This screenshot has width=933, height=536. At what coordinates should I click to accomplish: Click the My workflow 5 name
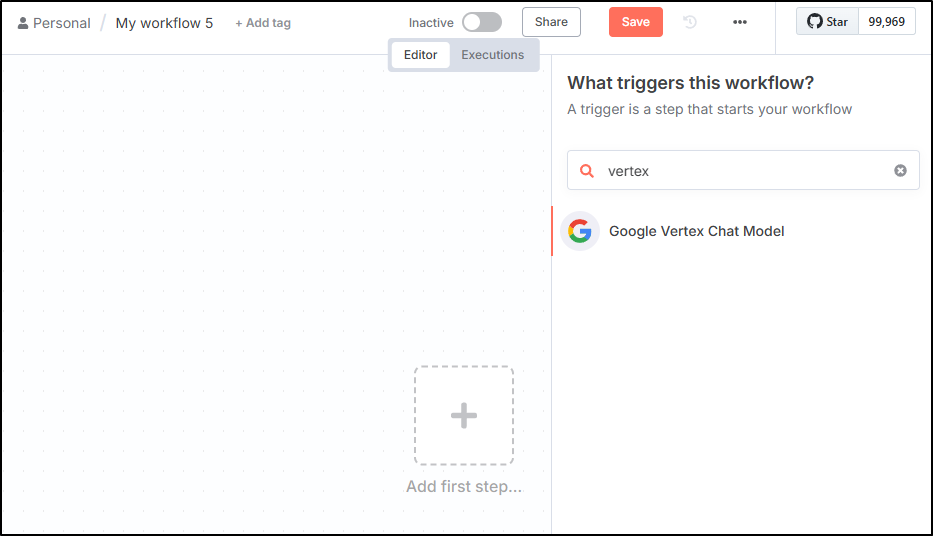(164, 23)
